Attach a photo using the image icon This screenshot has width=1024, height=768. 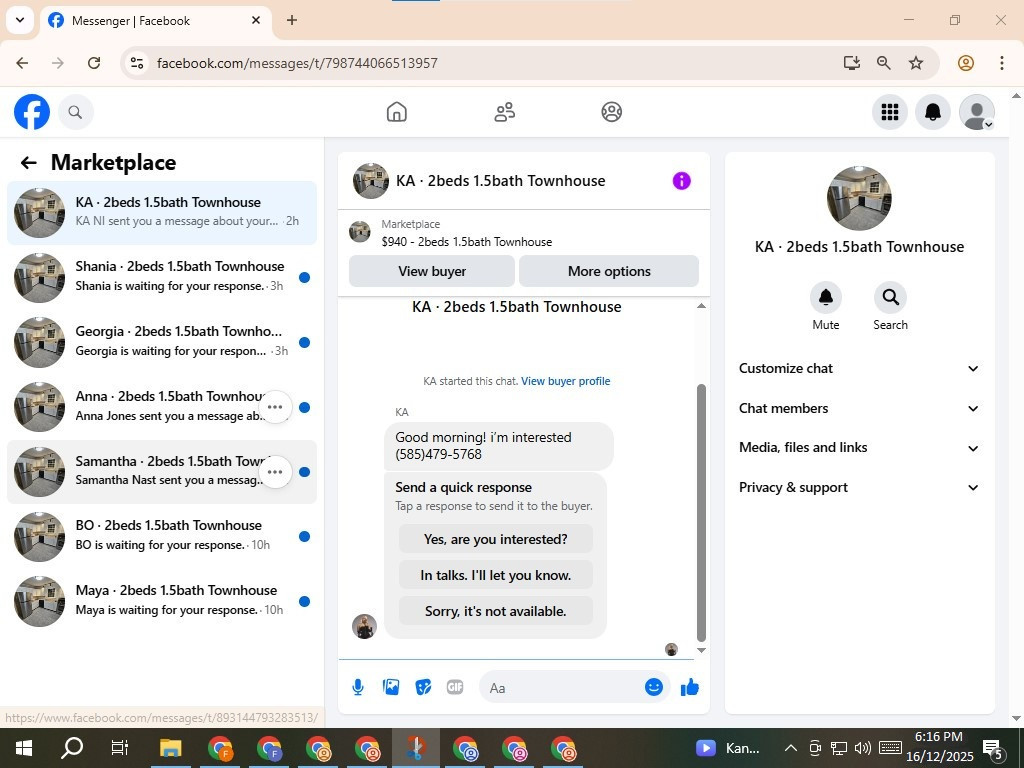point(391,687)
